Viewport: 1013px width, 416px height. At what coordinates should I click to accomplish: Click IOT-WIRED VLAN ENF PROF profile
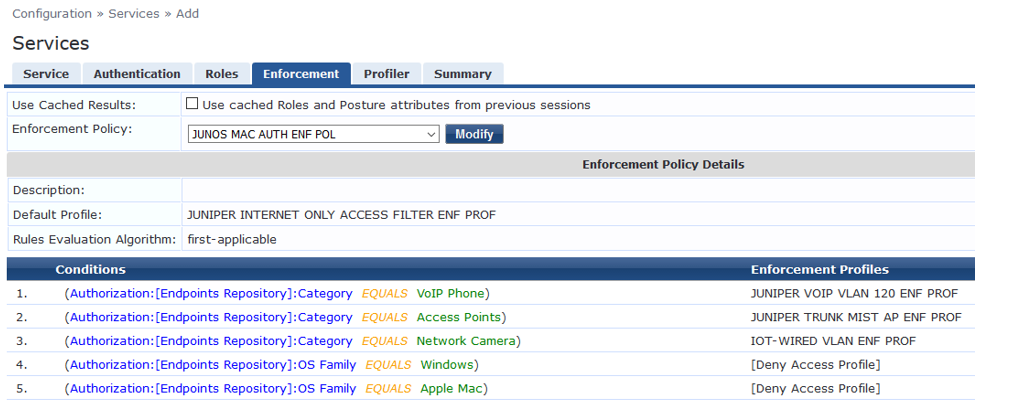point(833,341)
